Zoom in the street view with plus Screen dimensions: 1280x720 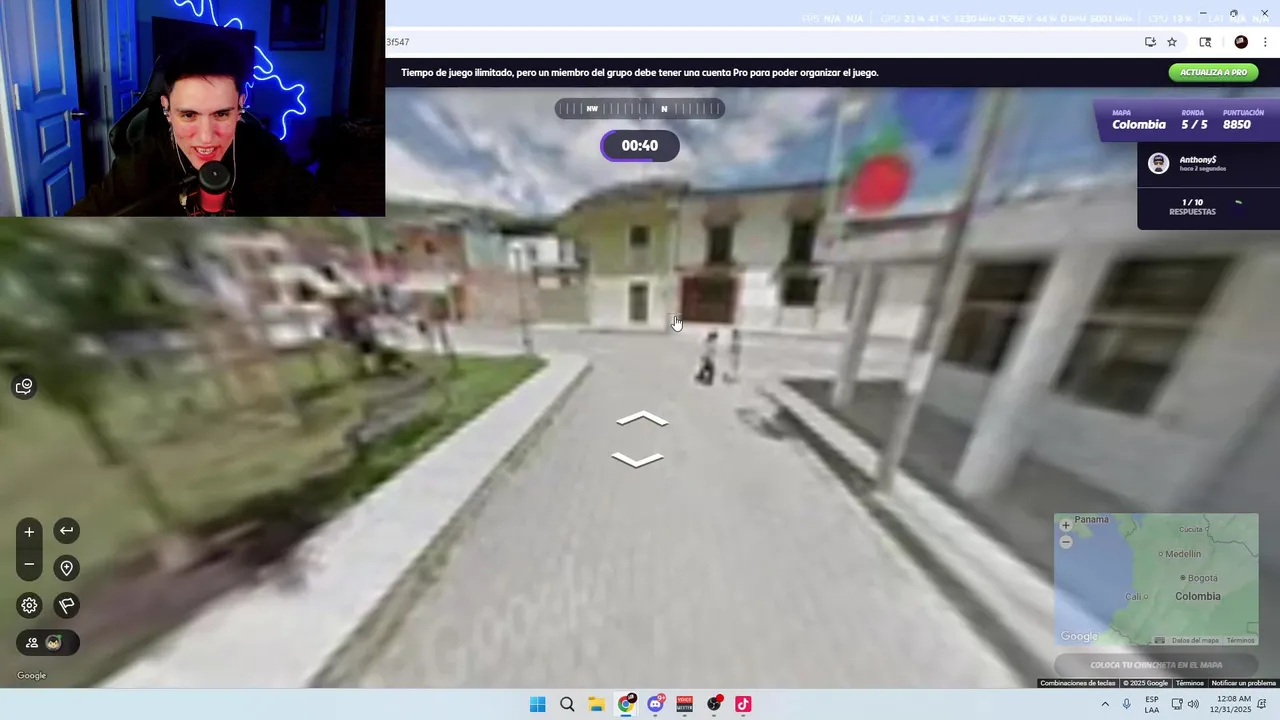pos(29,532)
